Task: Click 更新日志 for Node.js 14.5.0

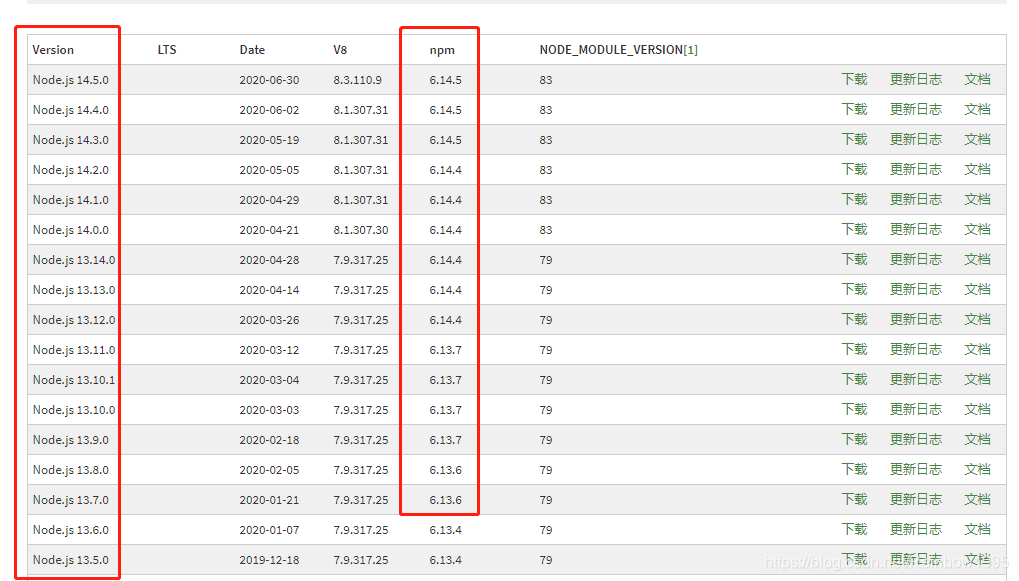Action: coord(915,80)
